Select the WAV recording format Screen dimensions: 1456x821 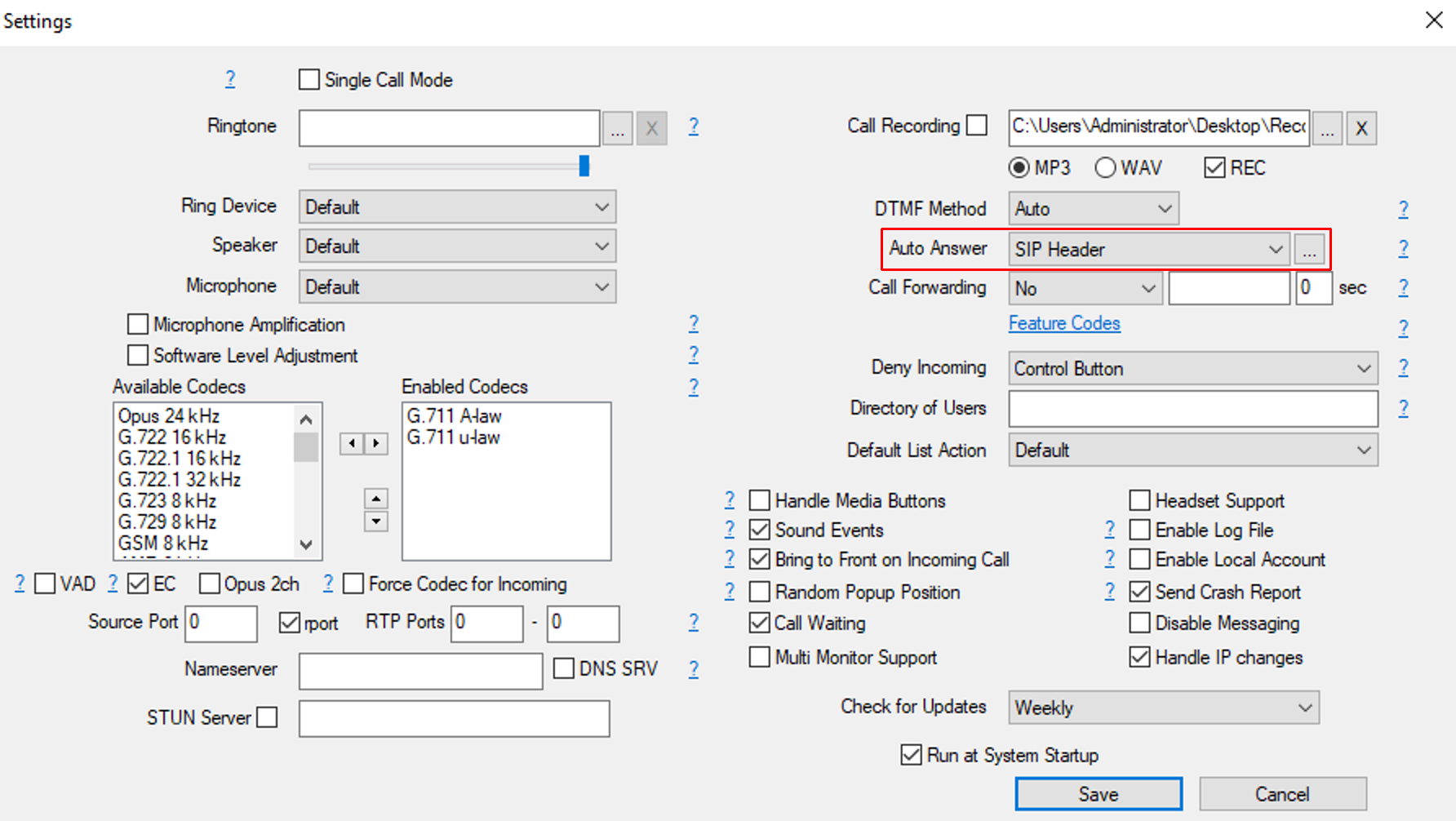pos(1105,168)
